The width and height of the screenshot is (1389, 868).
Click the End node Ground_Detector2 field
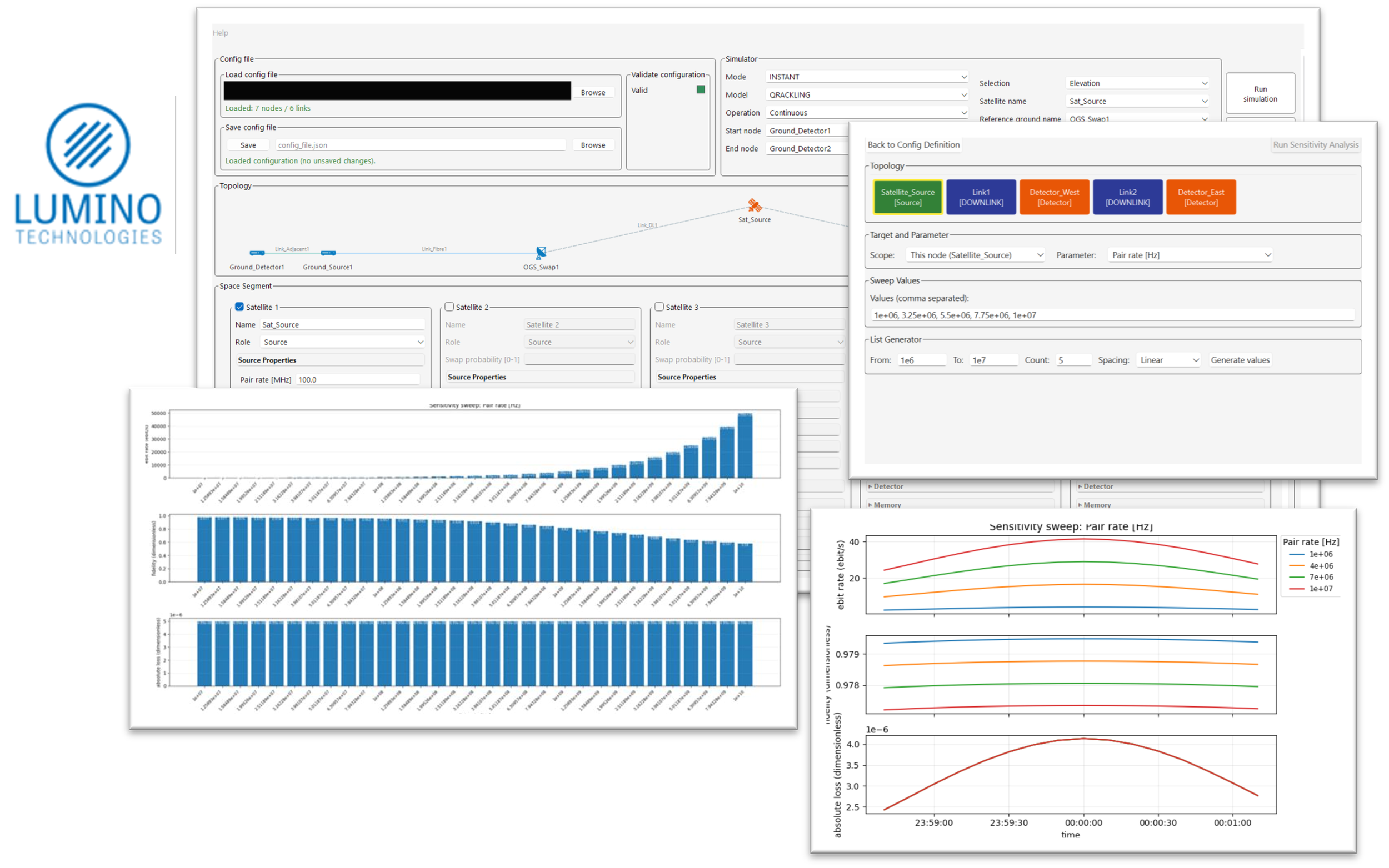807,149
